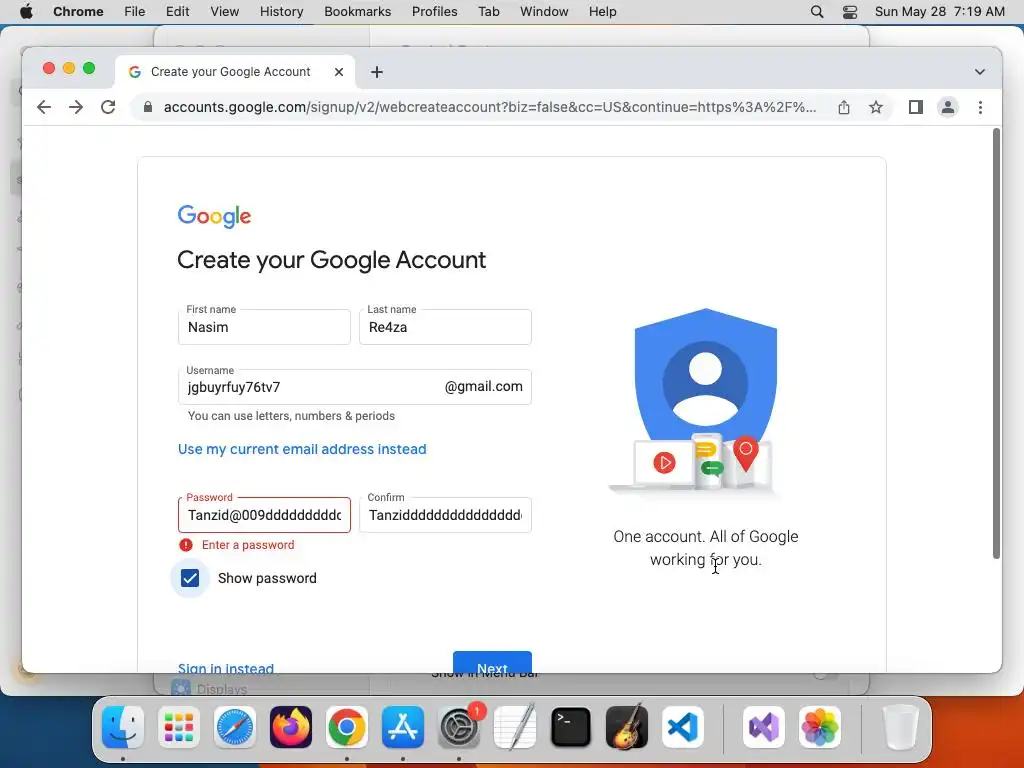
Task: Open the View menu
Action: pyautogui.click(x=224, y=12)
